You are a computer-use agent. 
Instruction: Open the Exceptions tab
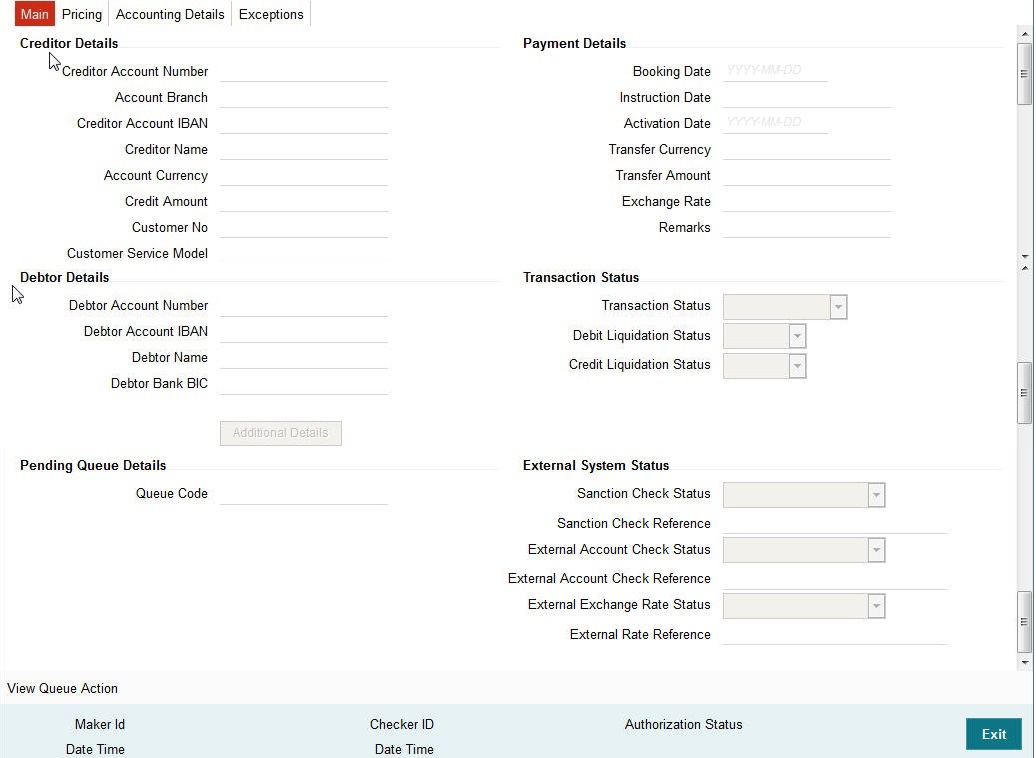click(271, 14)
